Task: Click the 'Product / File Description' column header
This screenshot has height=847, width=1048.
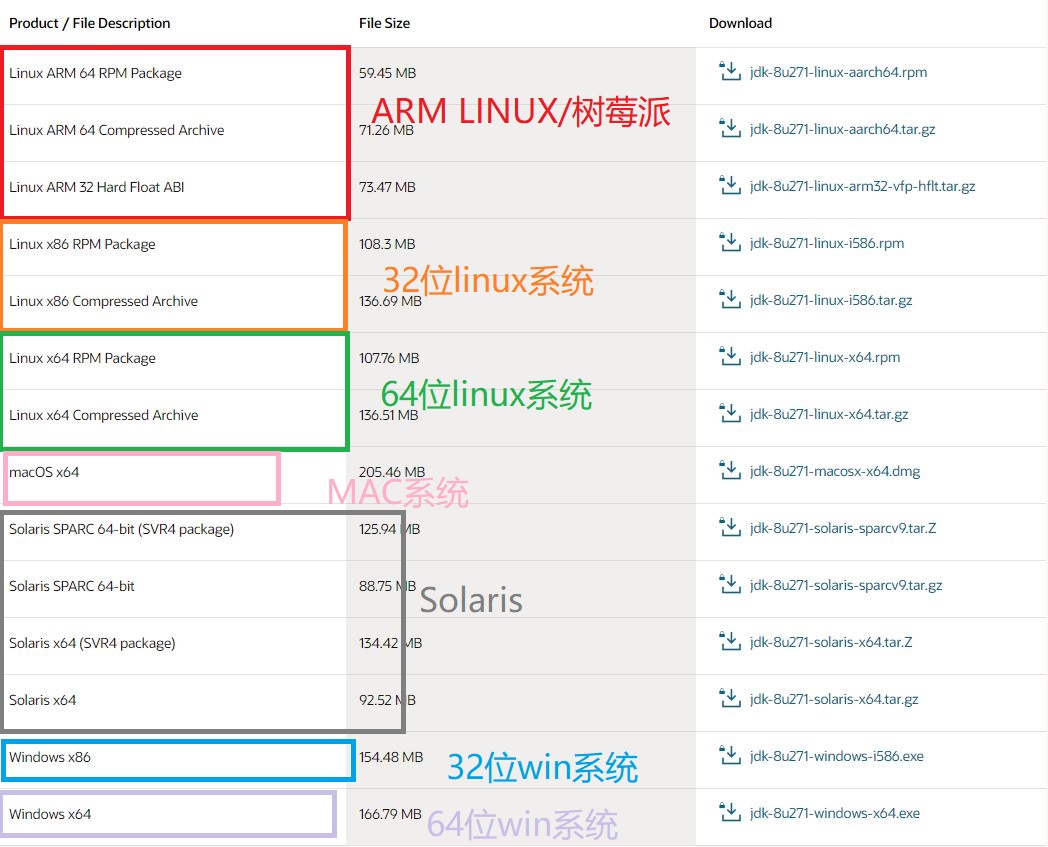Action: (90, 23)
